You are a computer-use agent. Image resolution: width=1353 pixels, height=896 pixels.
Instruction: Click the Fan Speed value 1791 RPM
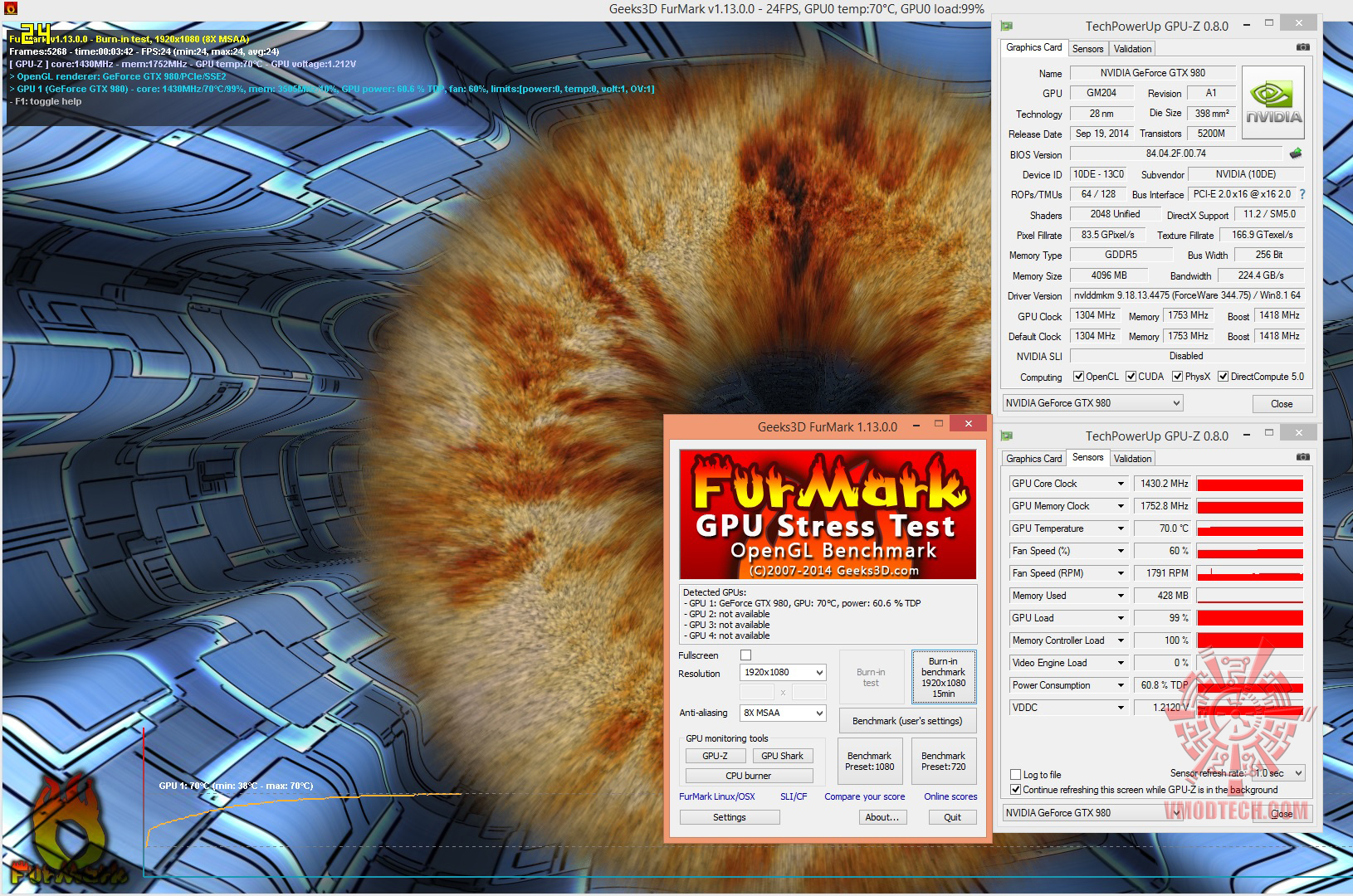pos(1163,573)
